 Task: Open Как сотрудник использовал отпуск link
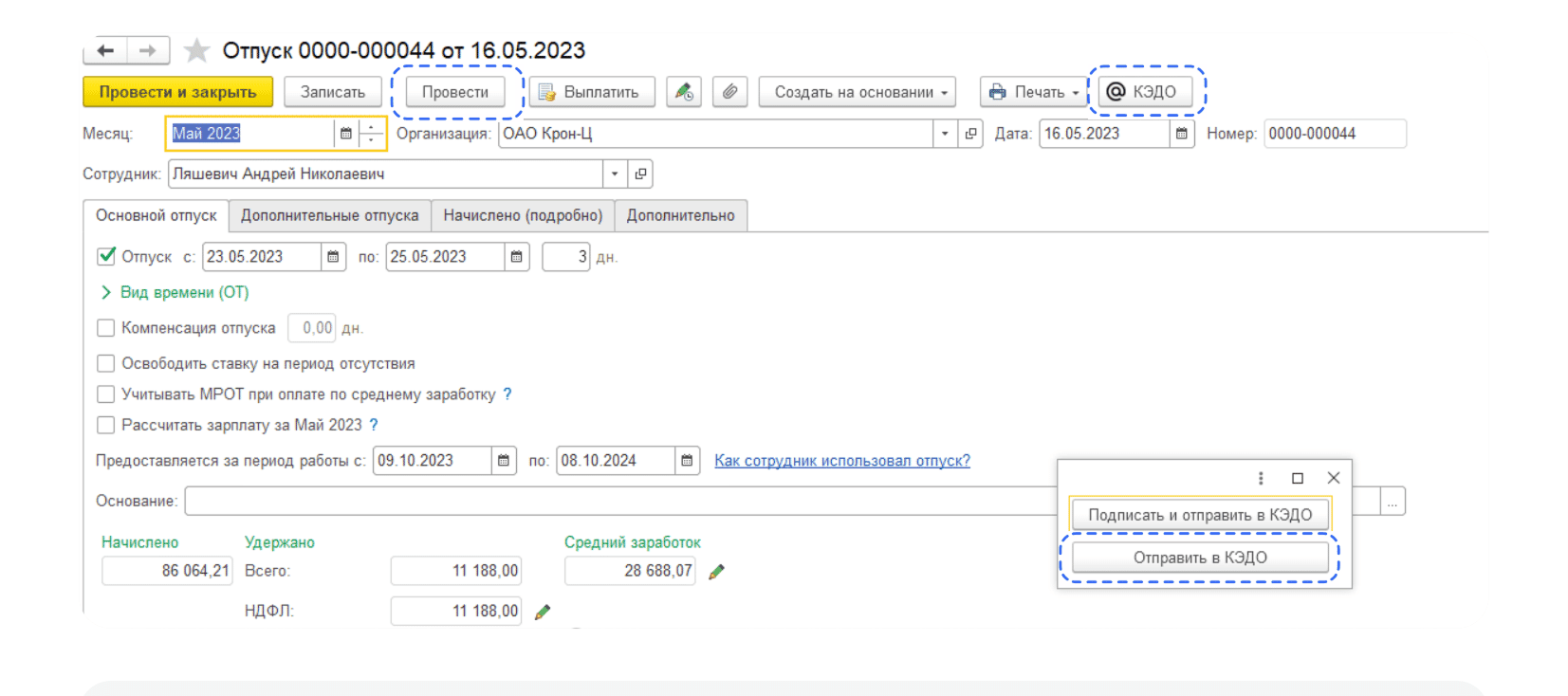click(x=841, y=461)
